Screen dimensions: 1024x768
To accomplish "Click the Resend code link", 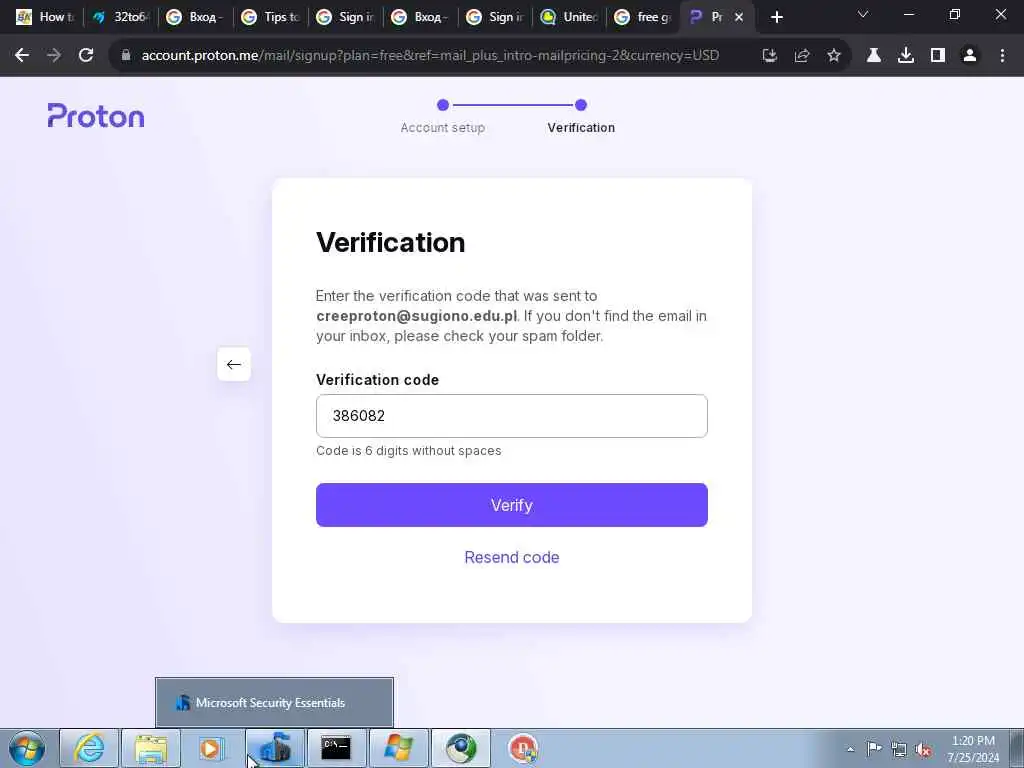I will (512, 557).
